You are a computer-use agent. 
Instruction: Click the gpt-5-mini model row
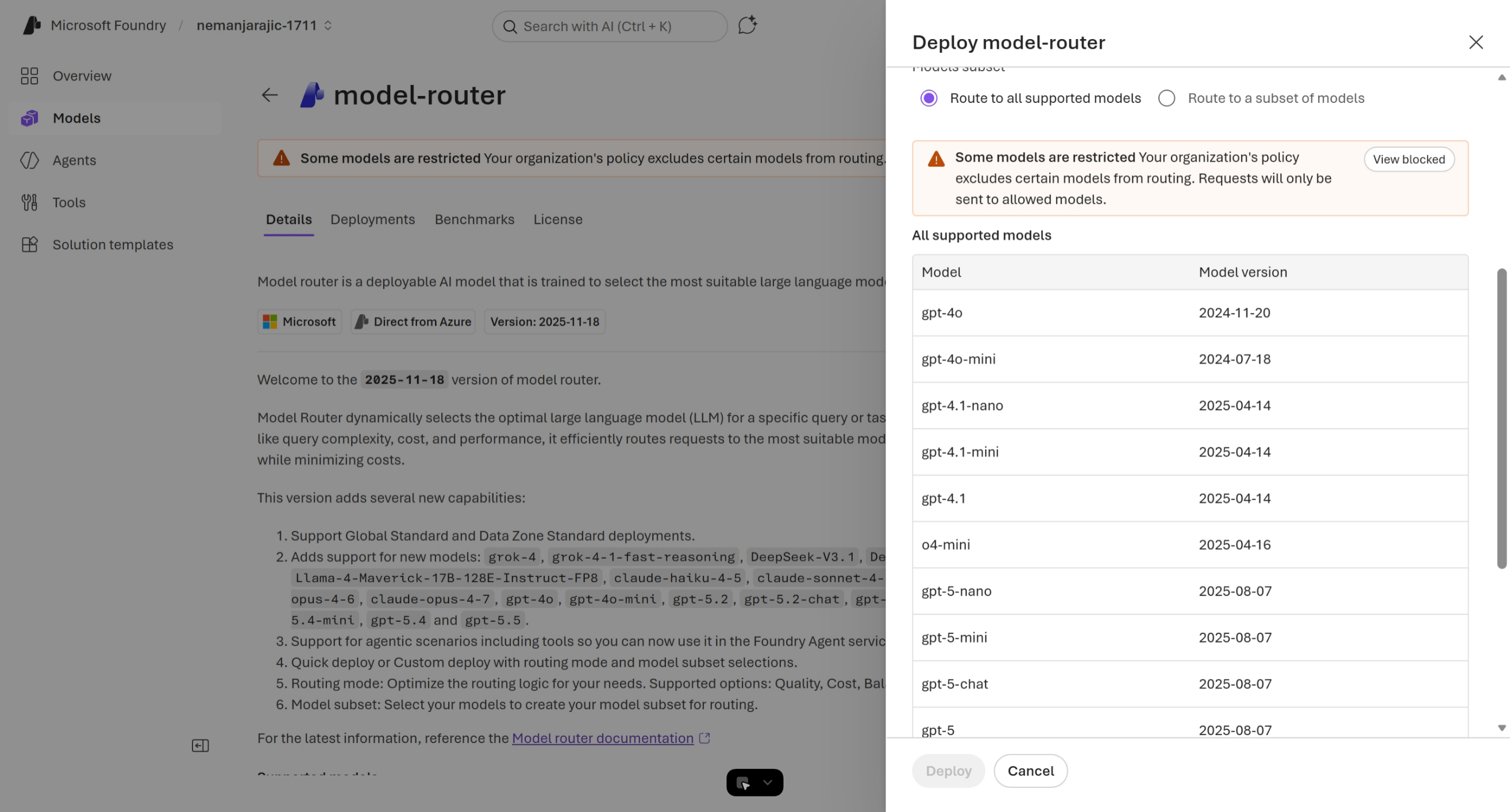(1190, 637)
